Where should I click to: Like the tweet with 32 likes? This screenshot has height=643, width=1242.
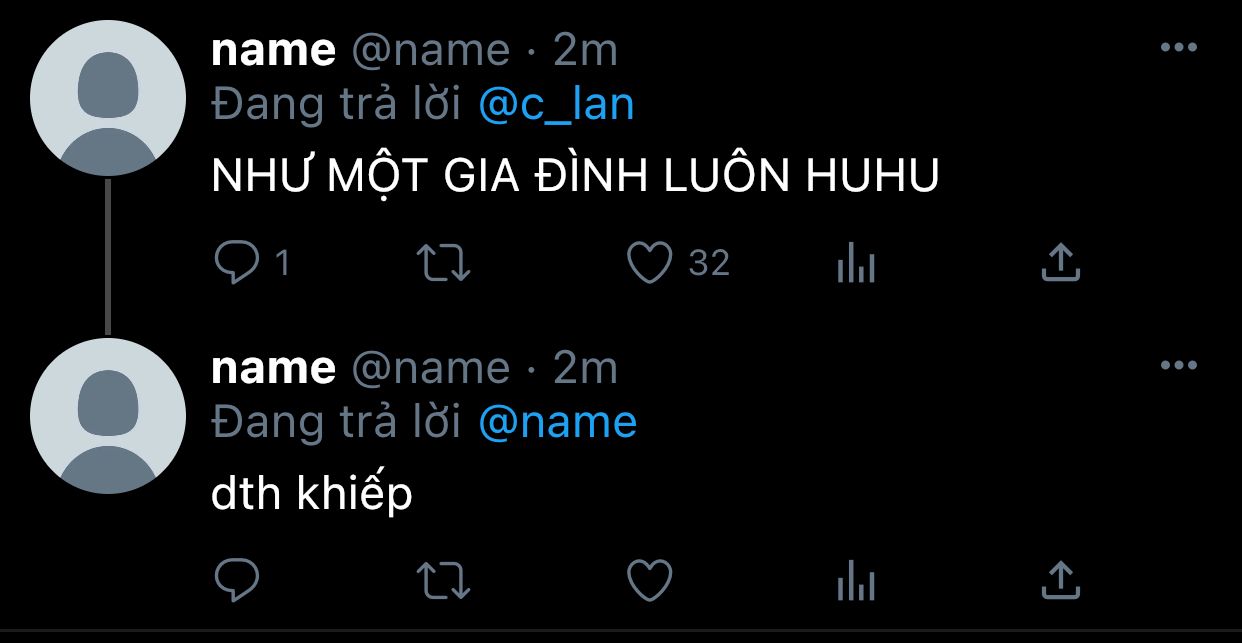click(x=649, y=263)
